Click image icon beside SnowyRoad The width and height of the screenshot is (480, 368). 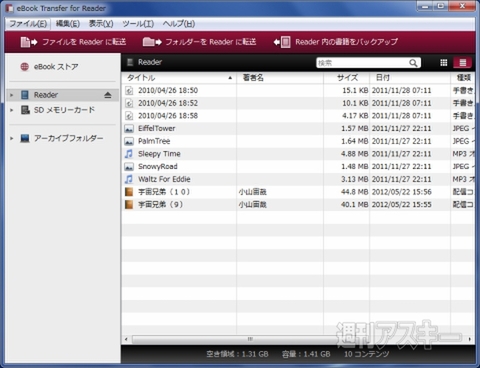(129, 167)
